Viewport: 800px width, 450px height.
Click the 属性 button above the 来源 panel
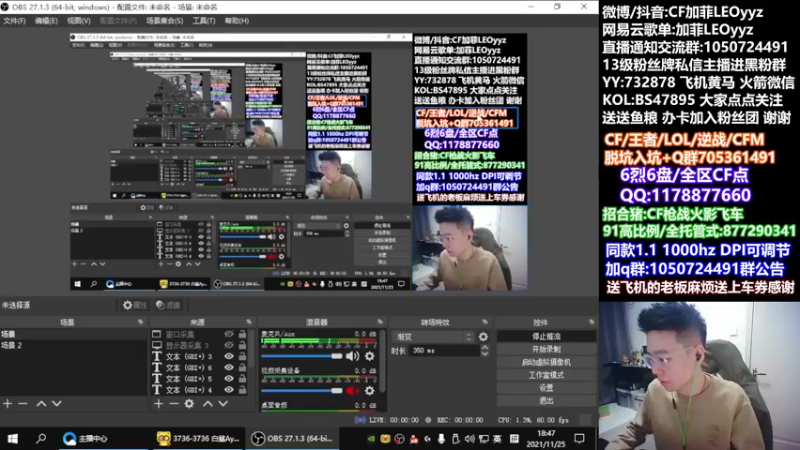click(x=134, y=305)
